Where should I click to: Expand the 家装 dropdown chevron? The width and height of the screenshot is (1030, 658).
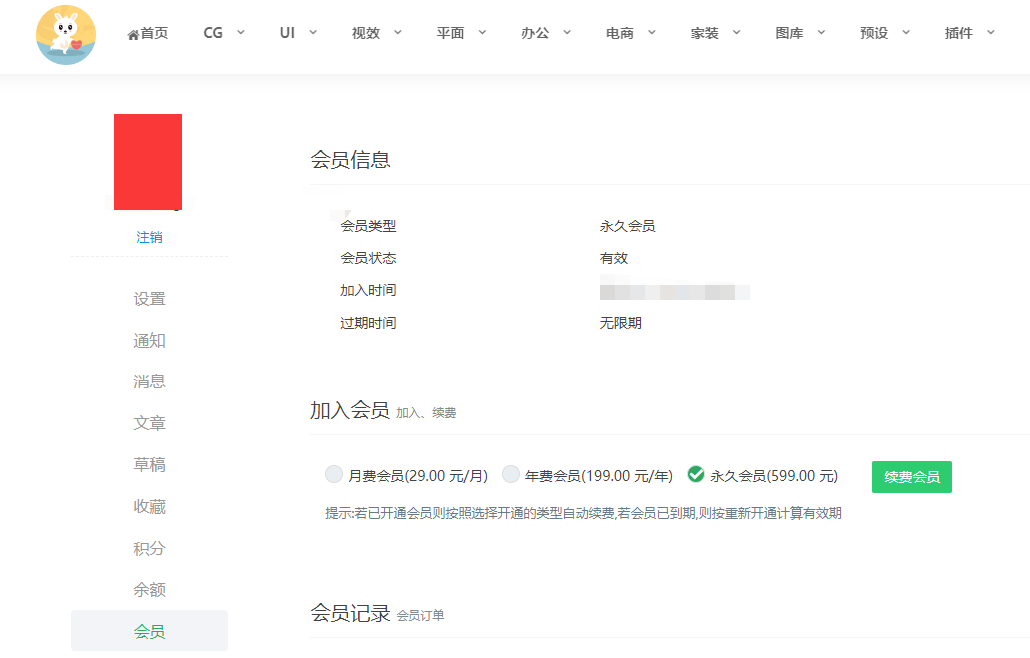click(736, 32)
